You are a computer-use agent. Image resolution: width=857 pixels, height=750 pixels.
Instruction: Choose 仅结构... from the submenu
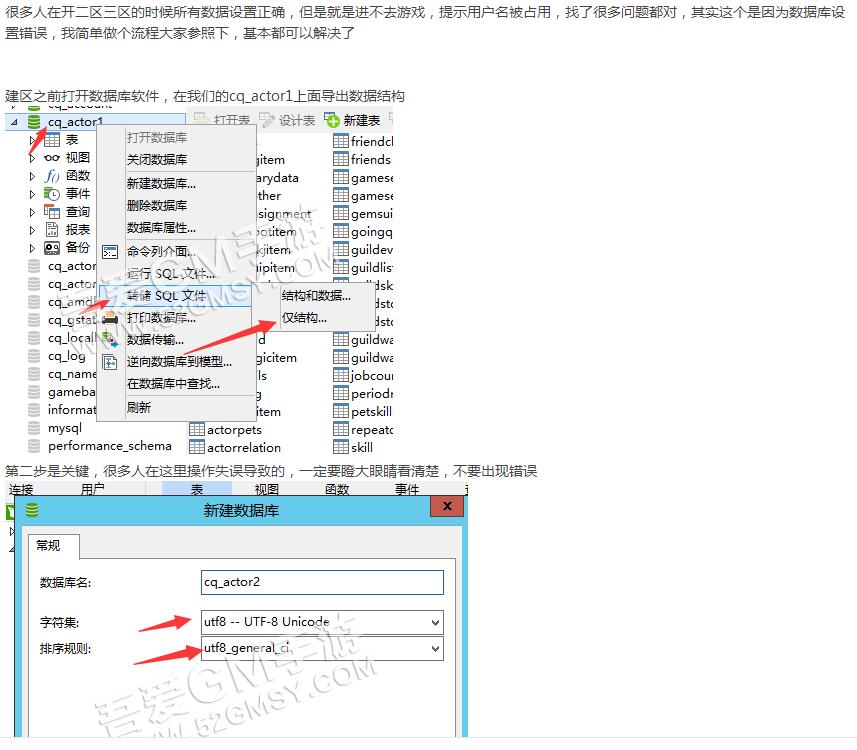304,318
